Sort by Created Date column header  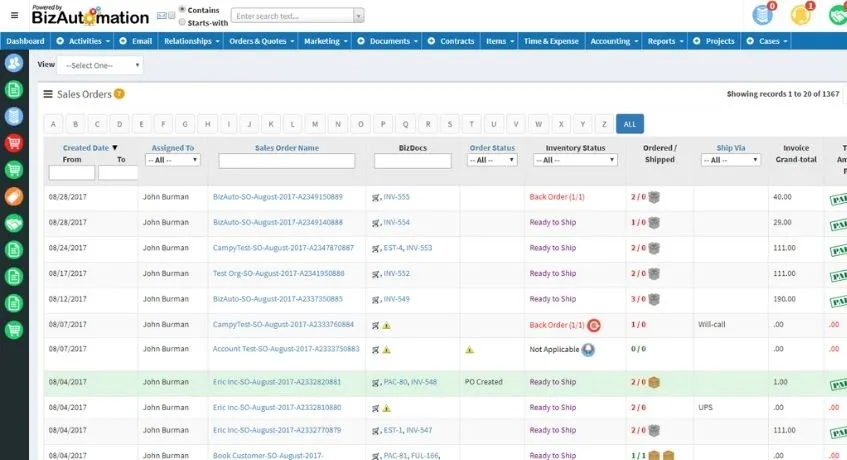click(x=86, y=148)
